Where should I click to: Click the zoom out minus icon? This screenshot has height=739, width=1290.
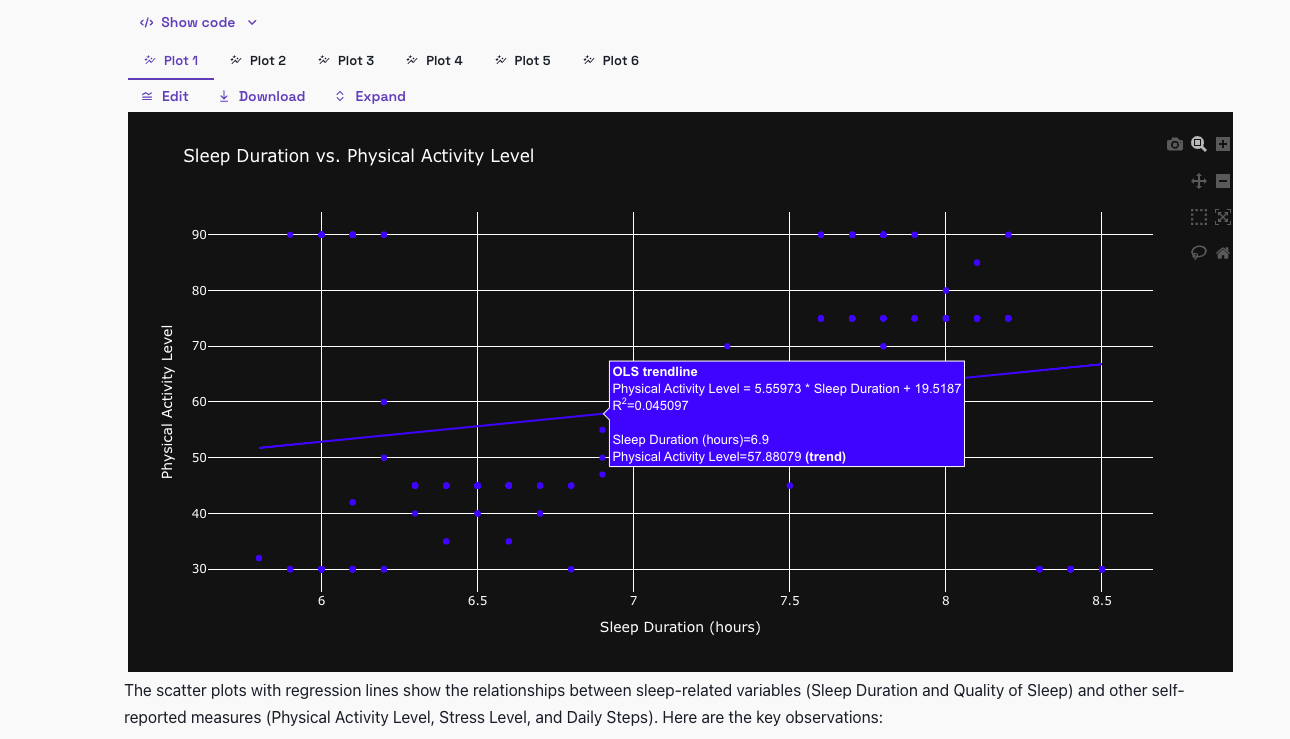coord(1222,181)
